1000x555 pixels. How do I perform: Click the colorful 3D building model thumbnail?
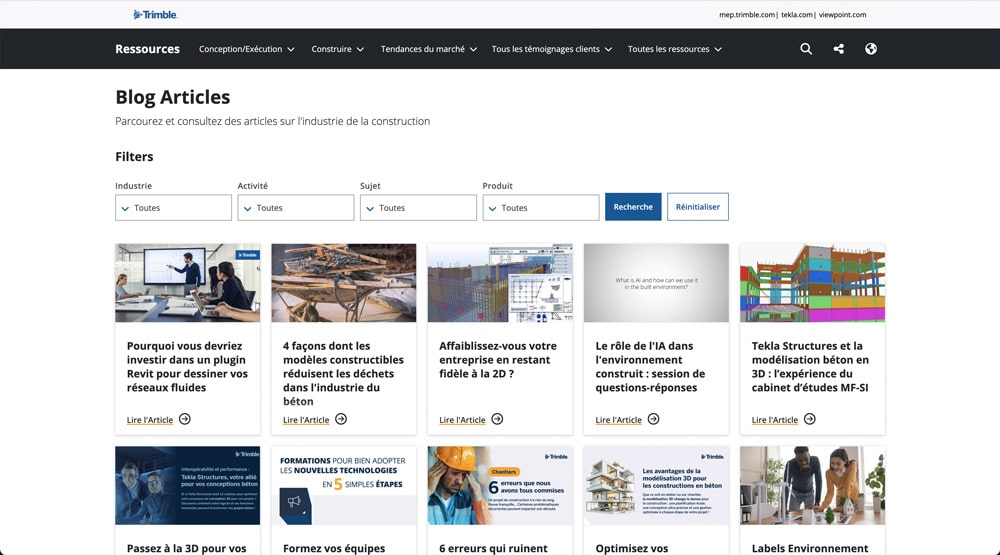pyautogui.click(x=812, y=283)
